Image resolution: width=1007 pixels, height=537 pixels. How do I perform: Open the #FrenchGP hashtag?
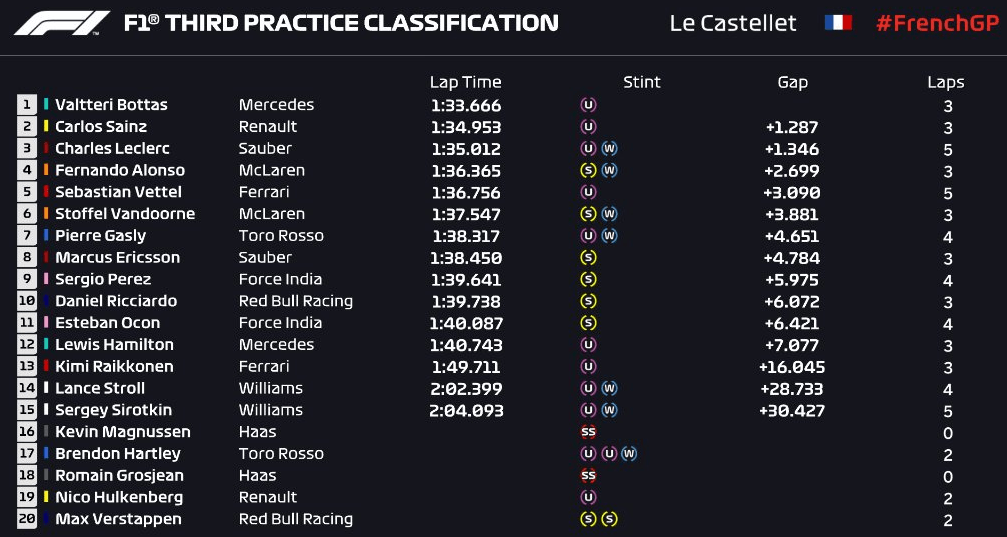click(x=938, y=23)
